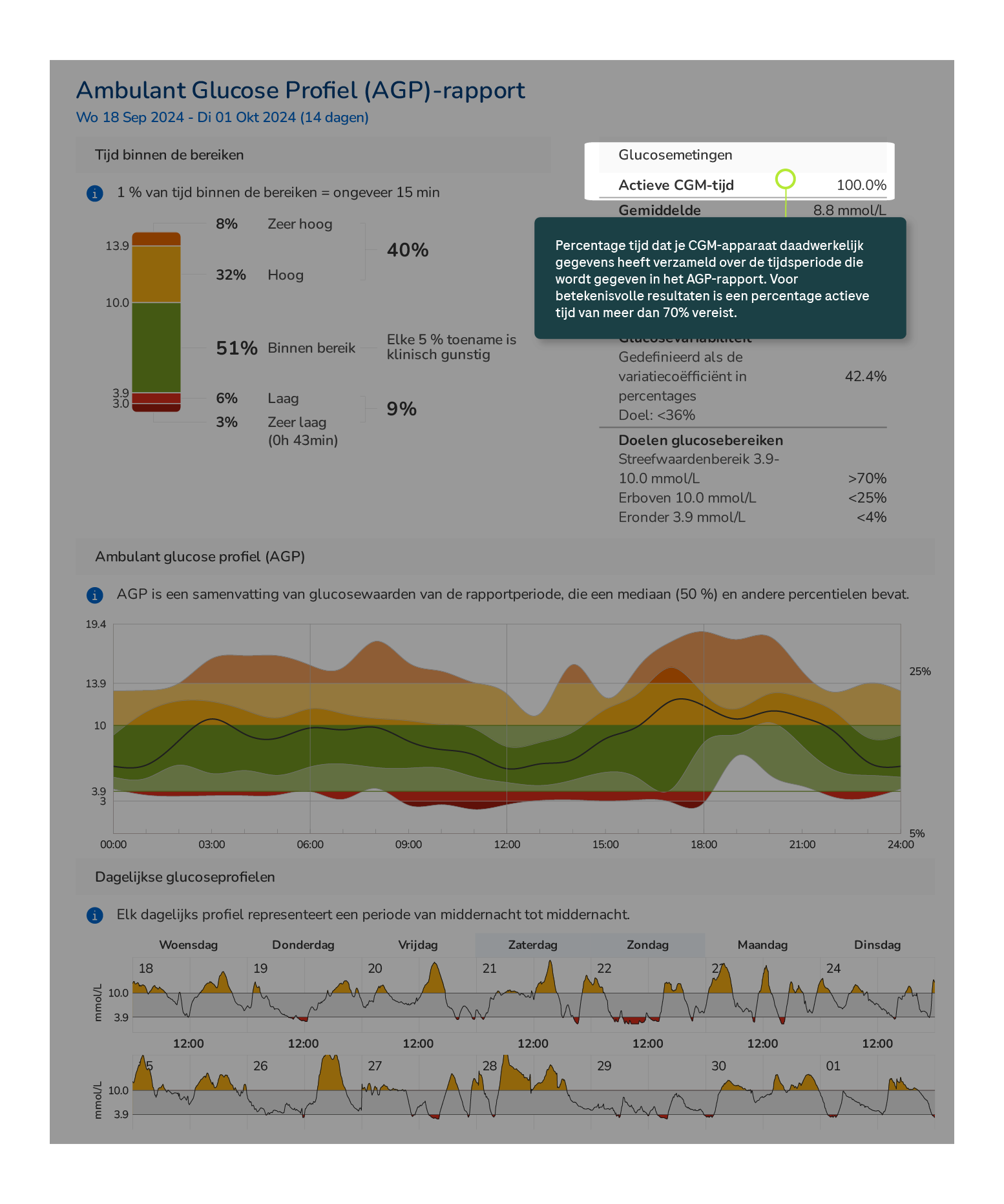This screenshot has height=1204, width=1004.
Task: Click the 3% Zeer laag percentage
Action: coord(227,422)
